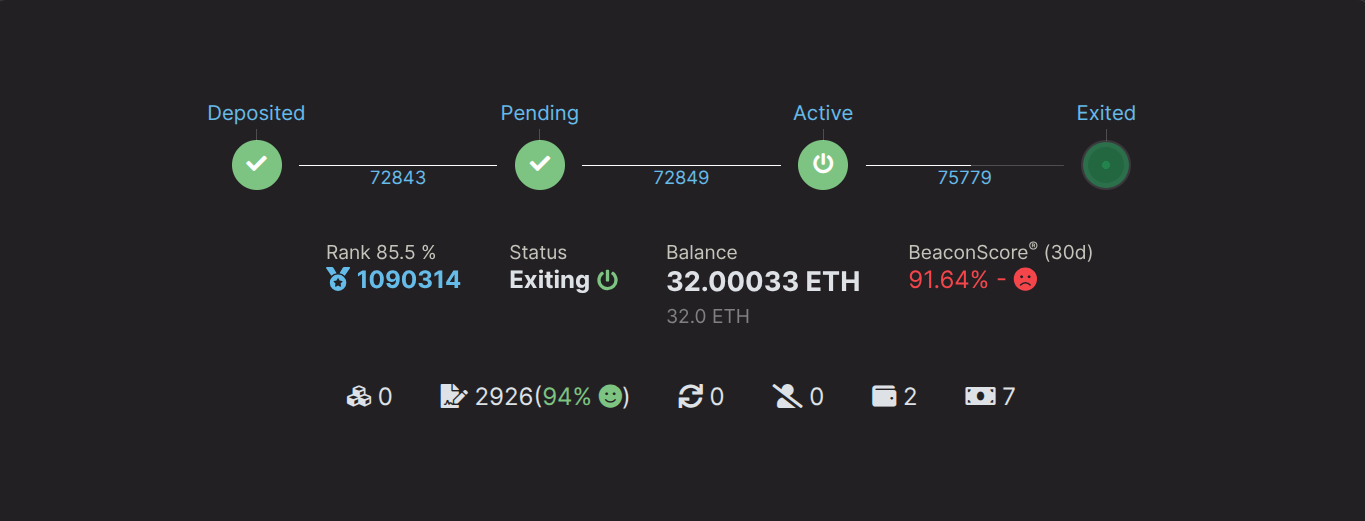Screen dimensions: 1365x521
Task: Click the rank number 1090314
Action: 408,280
